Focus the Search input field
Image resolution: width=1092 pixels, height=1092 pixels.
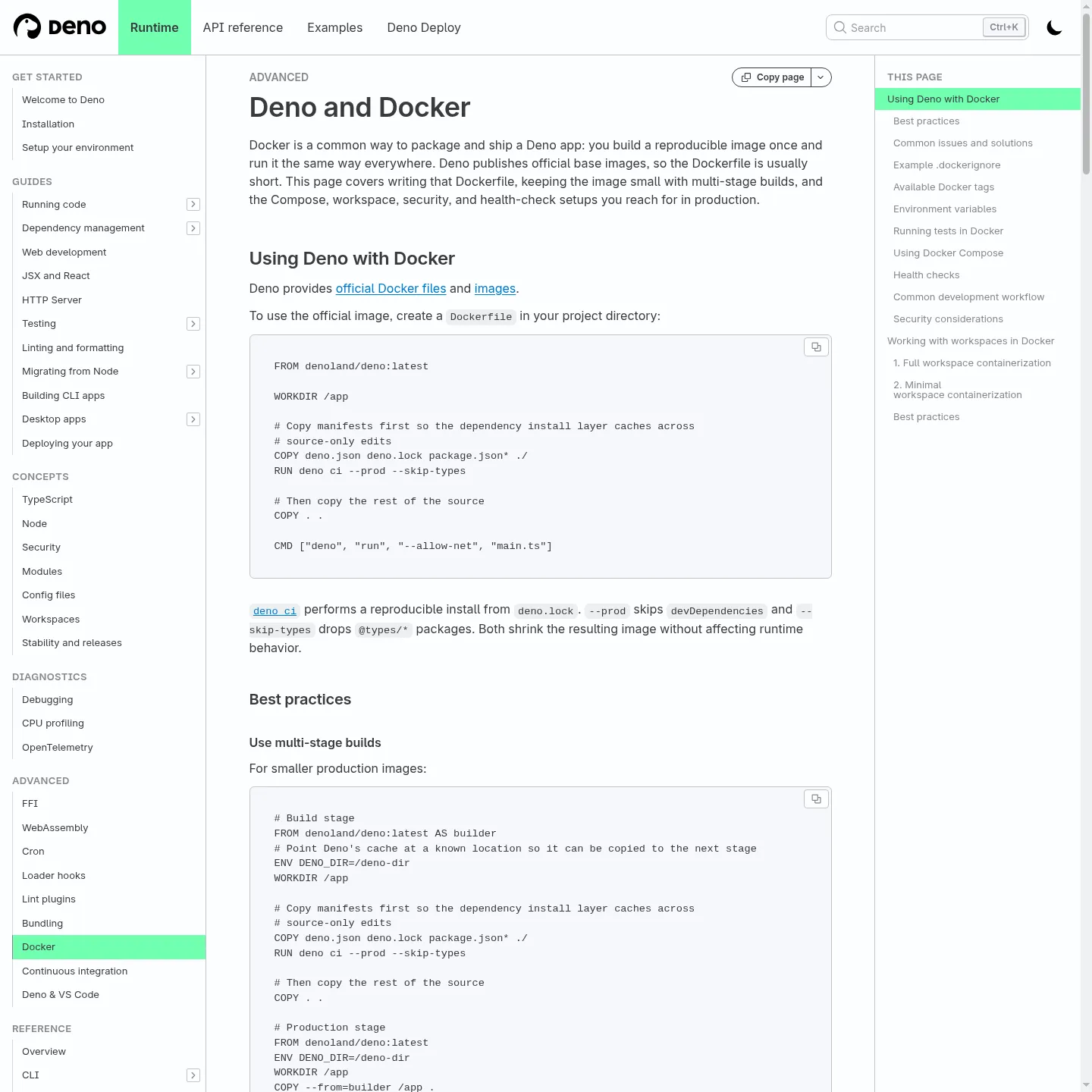pyautogui.click(x=927, y=27)
